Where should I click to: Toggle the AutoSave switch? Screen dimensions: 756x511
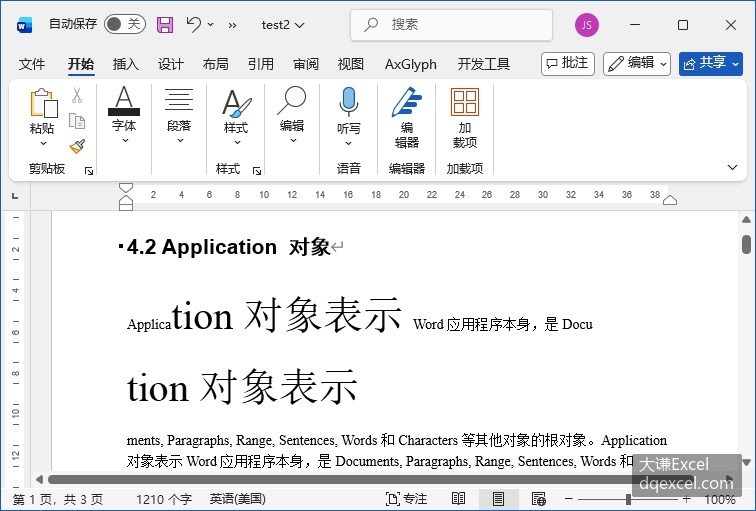pyautogui.click(x=124, y=24)
